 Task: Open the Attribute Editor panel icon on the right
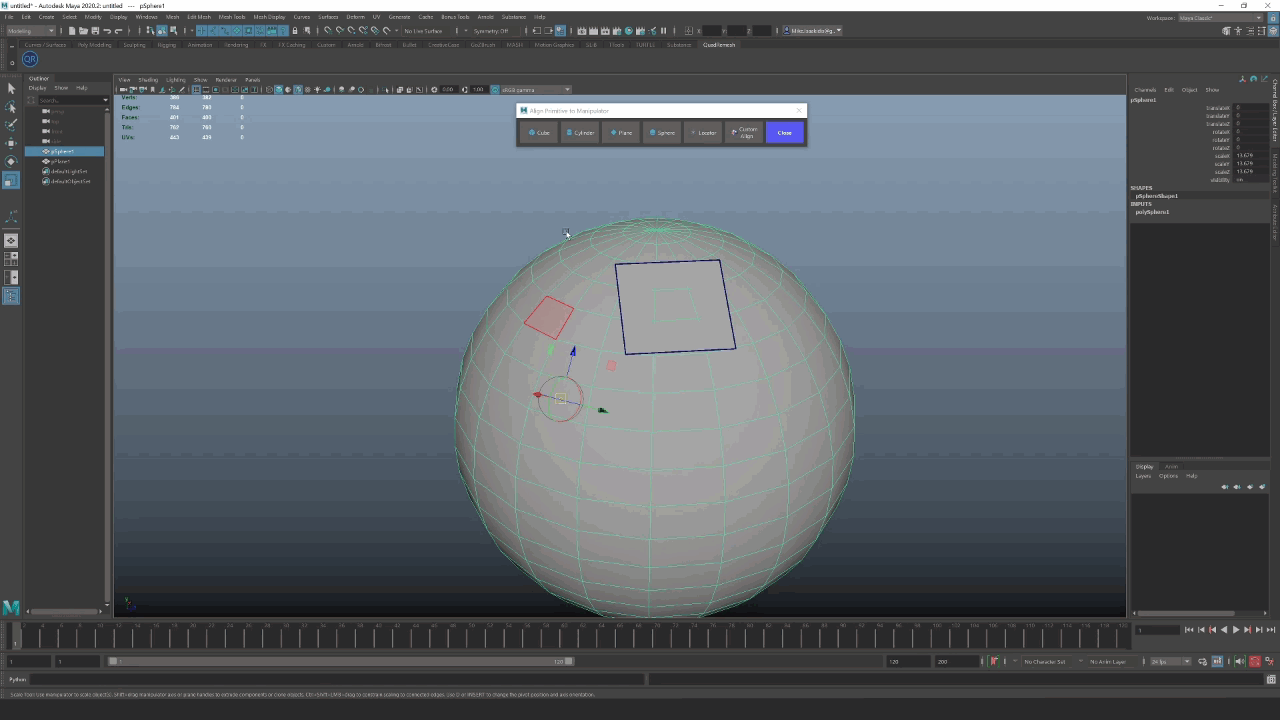[1250, 30]
